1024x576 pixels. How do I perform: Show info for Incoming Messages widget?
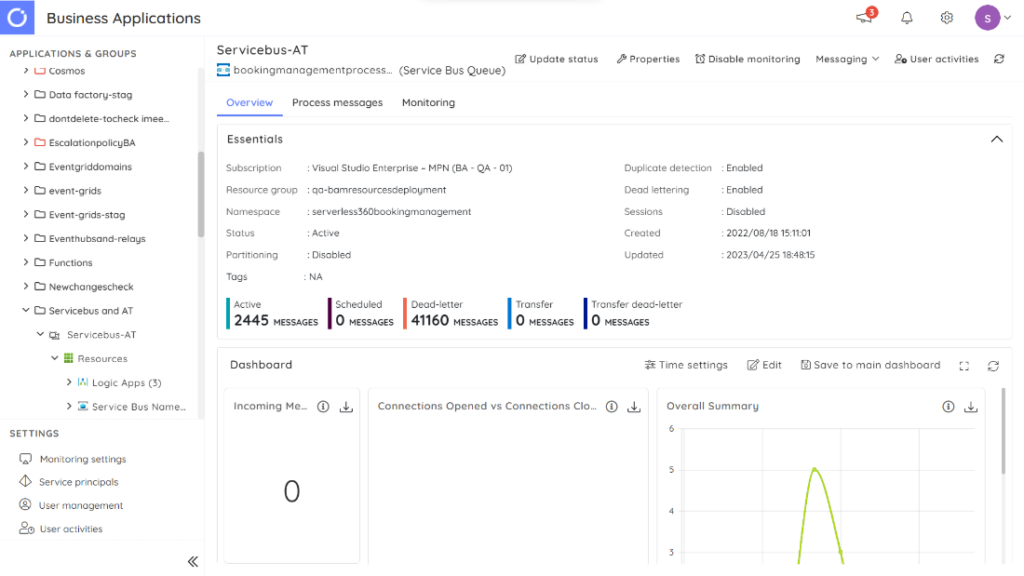[323, 406]
